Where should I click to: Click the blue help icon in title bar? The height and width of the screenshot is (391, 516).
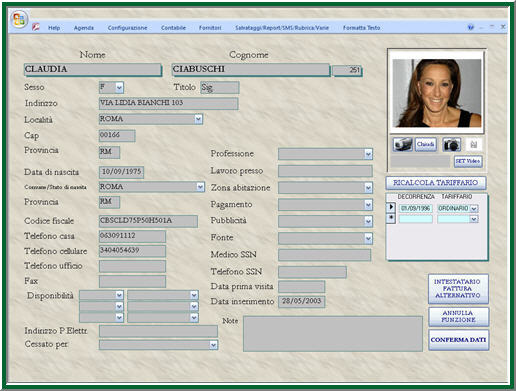click(x=471, y=27)
